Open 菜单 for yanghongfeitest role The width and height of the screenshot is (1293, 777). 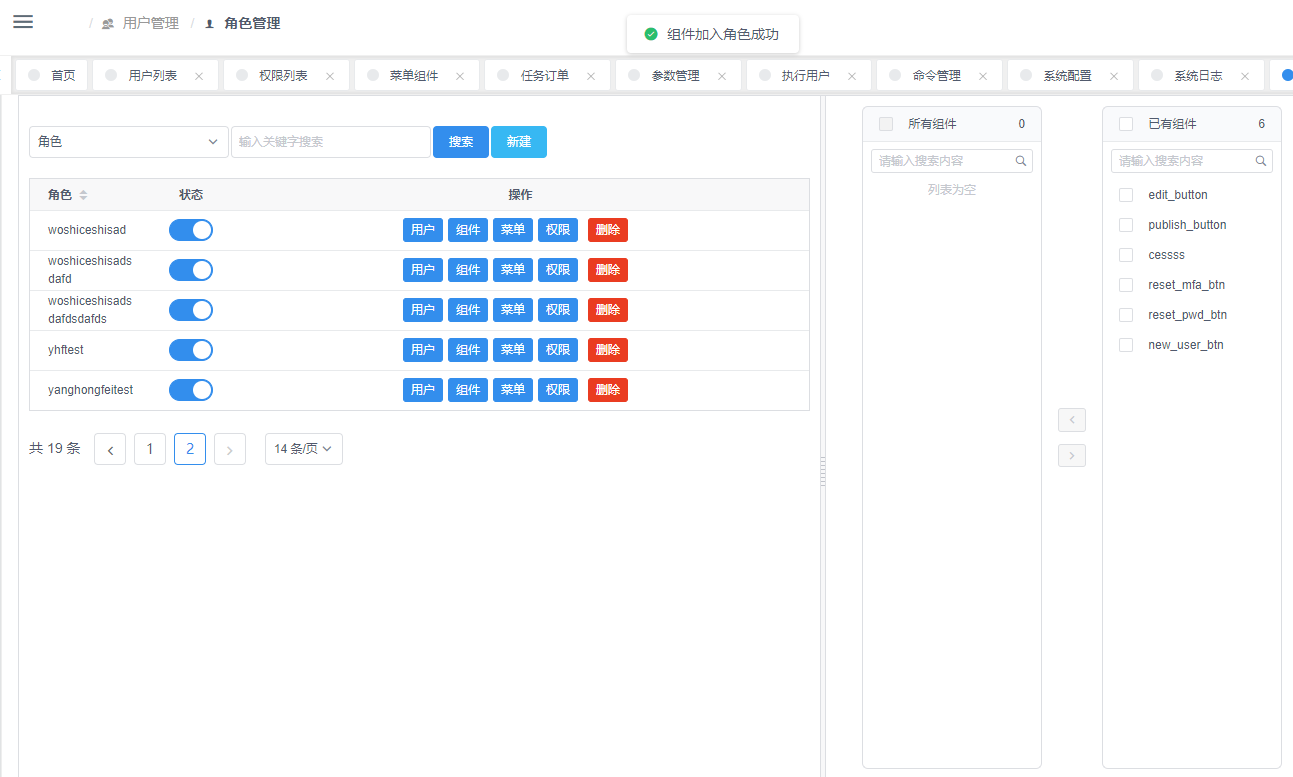513,390
